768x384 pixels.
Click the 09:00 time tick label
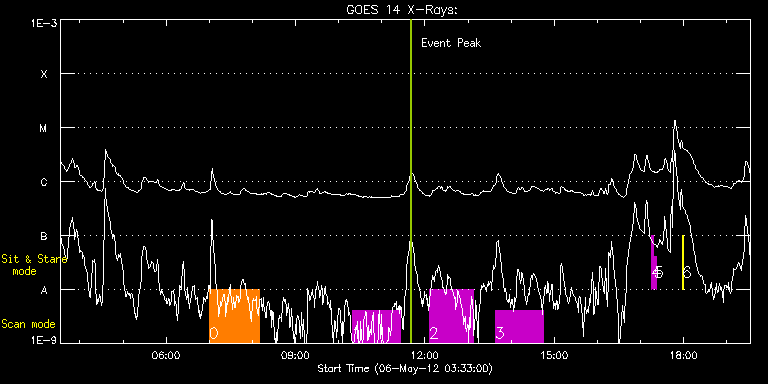pyautogui.click(x=296, y=355)
